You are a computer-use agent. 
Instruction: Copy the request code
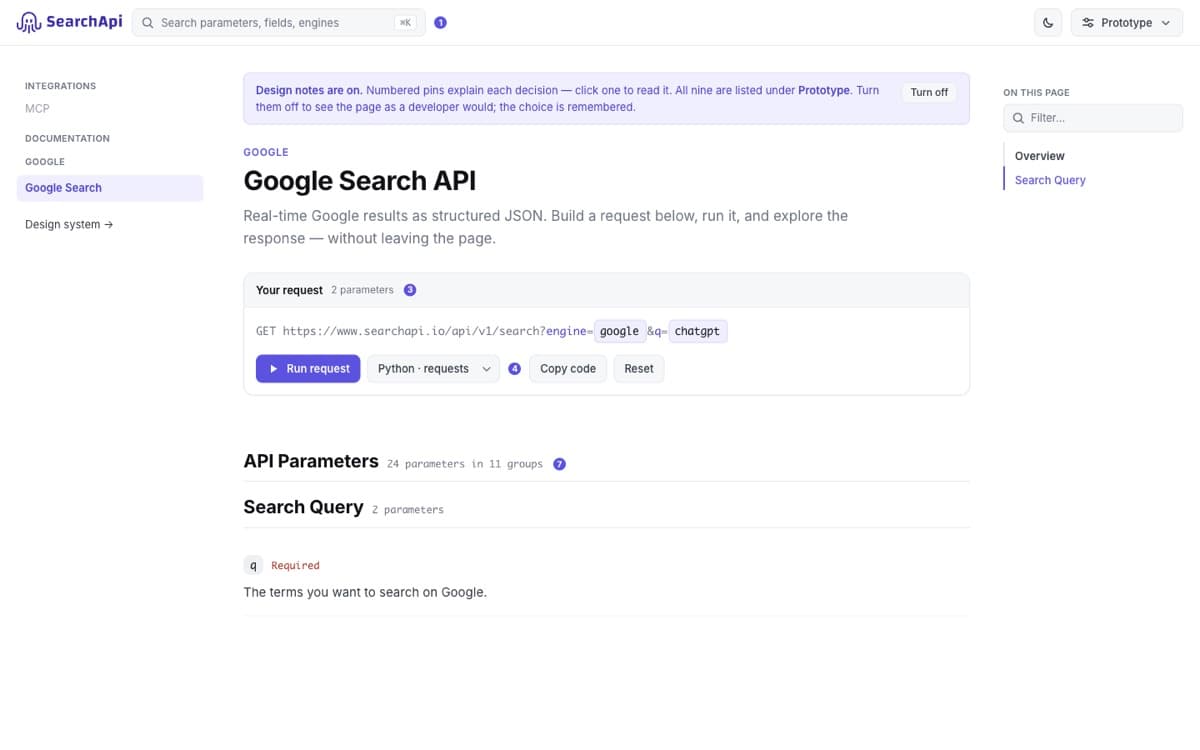pyautogui.click(x=568, y=369)
